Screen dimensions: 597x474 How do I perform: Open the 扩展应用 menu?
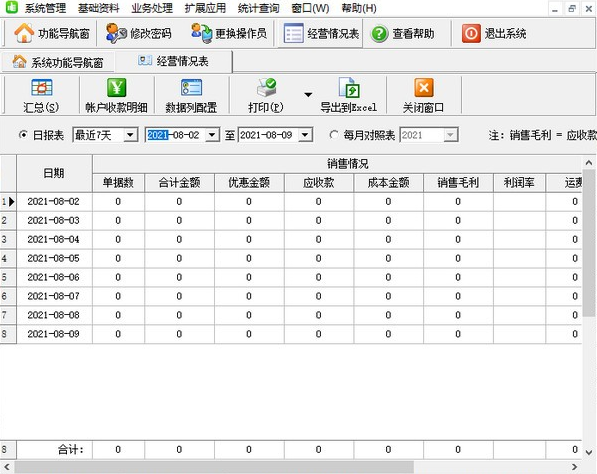pos(205,8)
